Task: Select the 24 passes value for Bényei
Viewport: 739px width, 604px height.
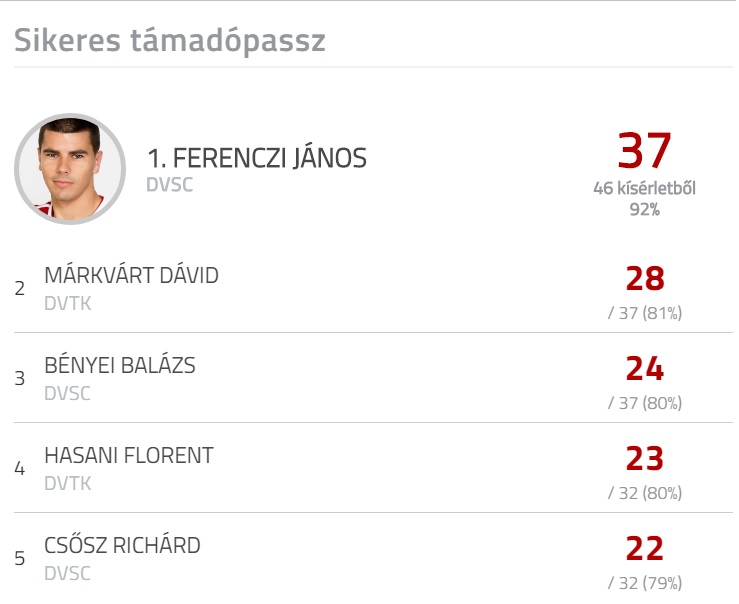Action: [645, 368]
